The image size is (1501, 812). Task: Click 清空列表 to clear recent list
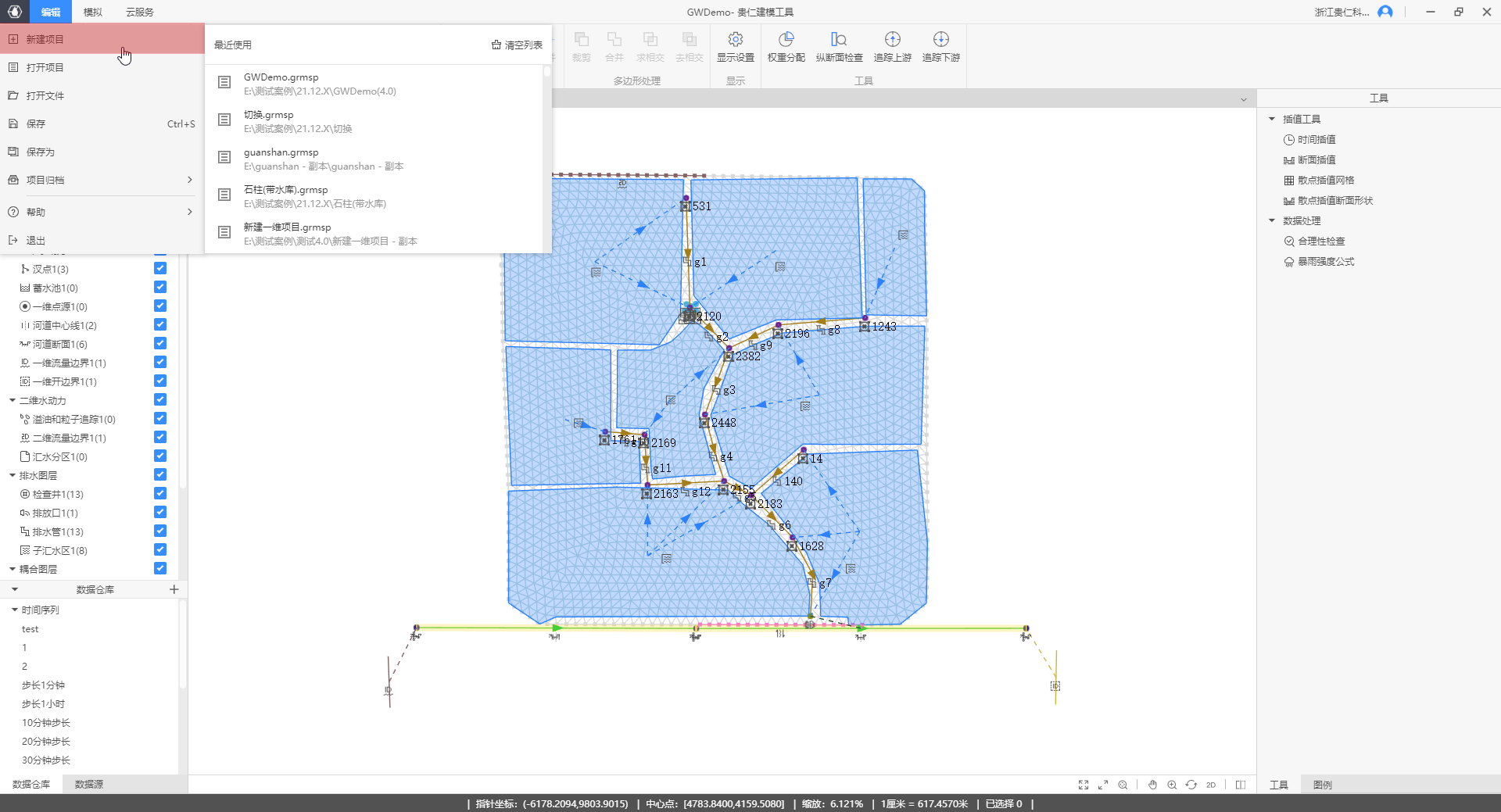[x=517, y=45]
